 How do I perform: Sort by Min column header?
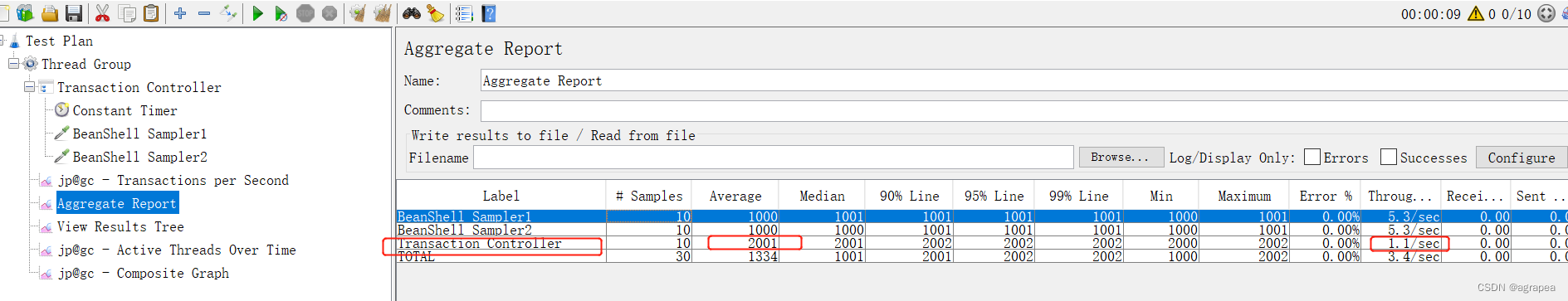1161,196
